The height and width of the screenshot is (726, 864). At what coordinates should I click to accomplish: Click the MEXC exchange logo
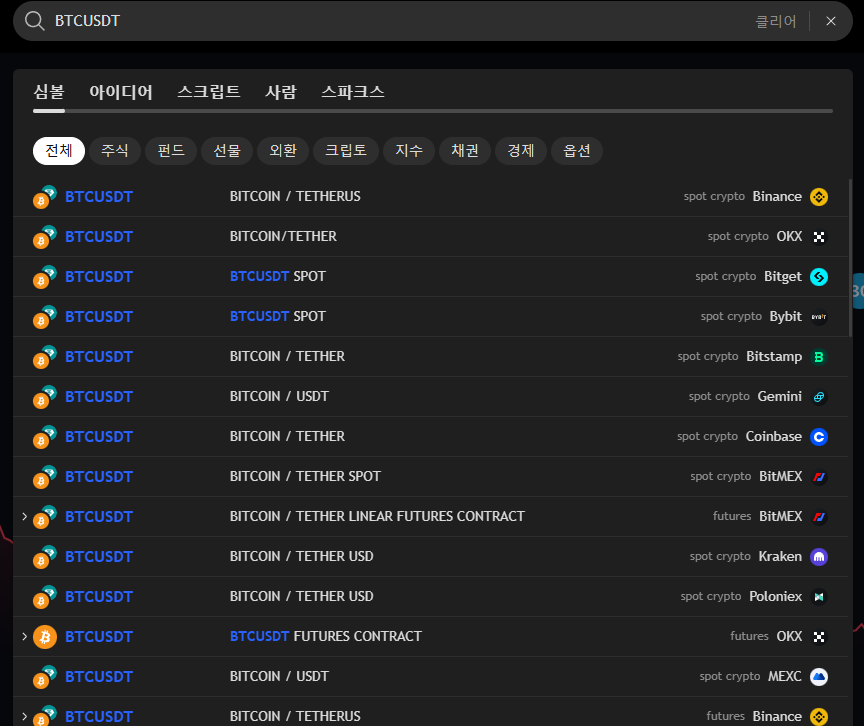819,676
